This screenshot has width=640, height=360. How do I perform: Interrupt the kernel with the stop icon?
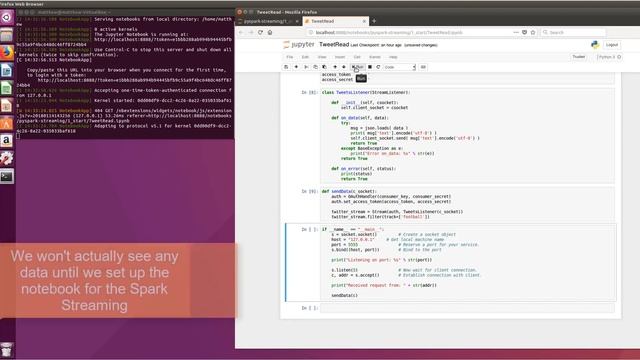point(370,67)
